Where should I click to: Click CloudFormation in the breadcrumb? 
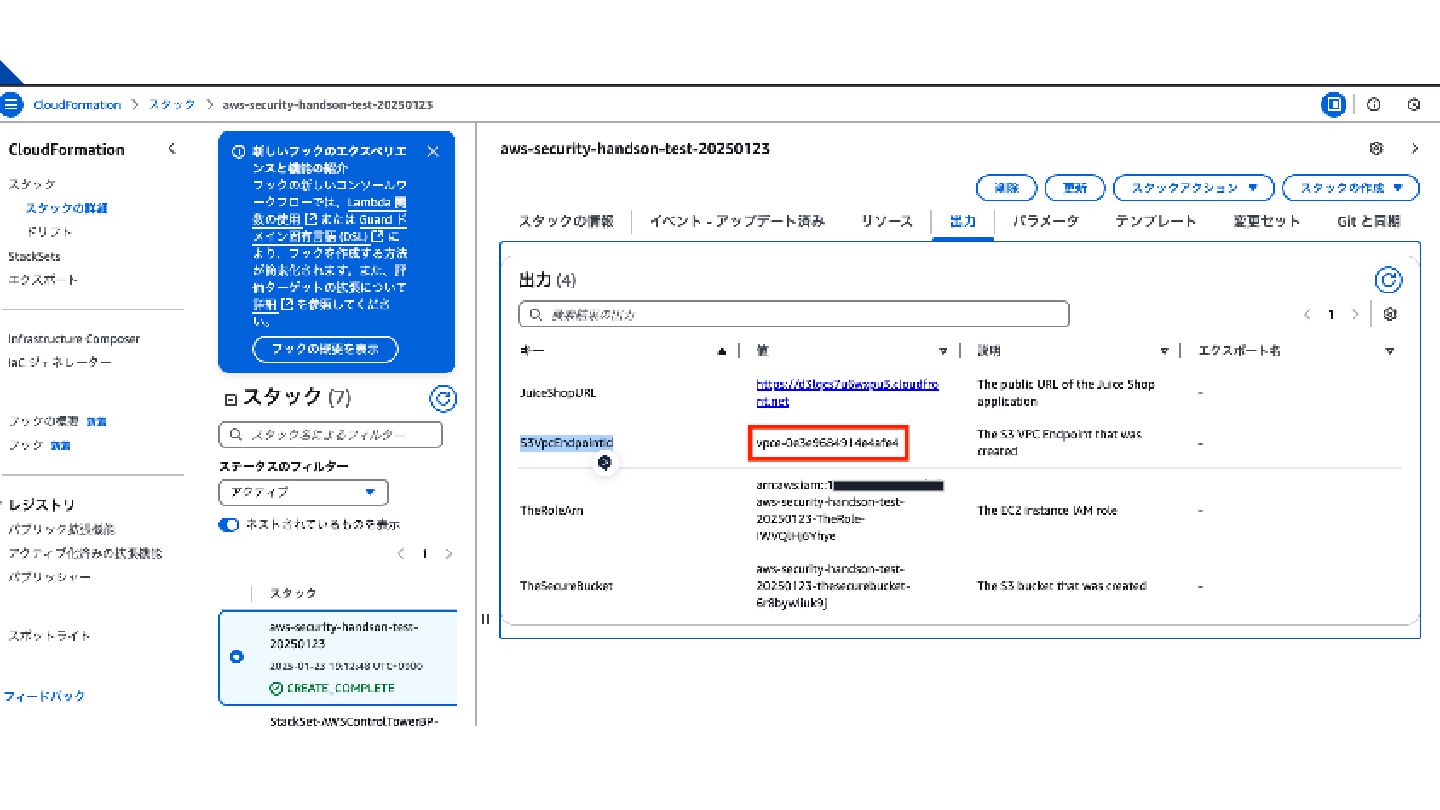point(77,104)
